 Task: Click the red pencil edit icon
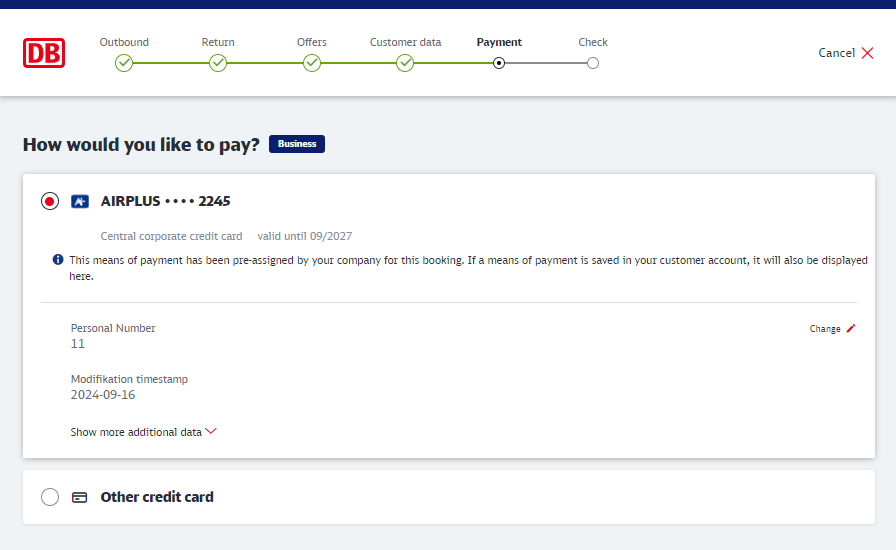[851, 328]
